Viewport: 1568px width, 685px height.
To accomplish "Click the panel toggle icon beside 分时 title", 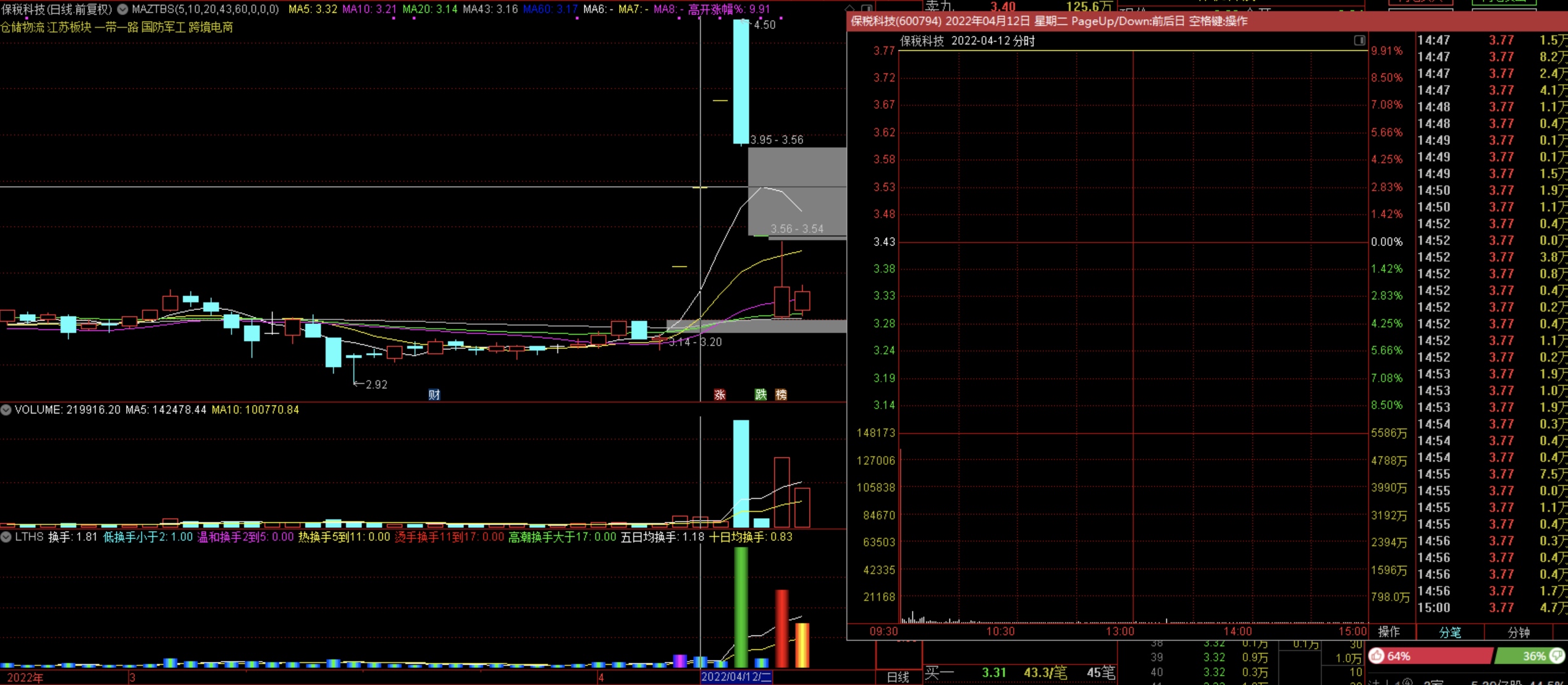I will click(x=1359, y=40).
